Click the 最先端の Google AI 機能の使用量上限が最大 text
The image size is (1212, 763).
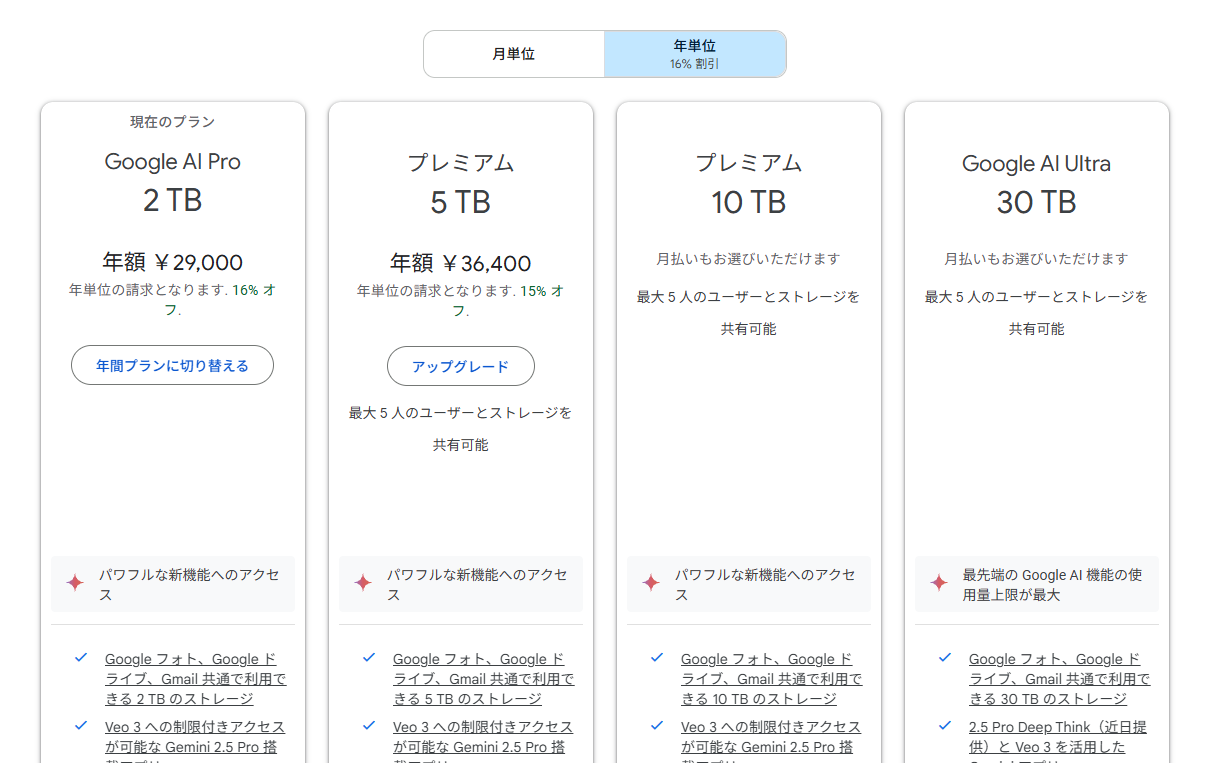(1053, 585)
